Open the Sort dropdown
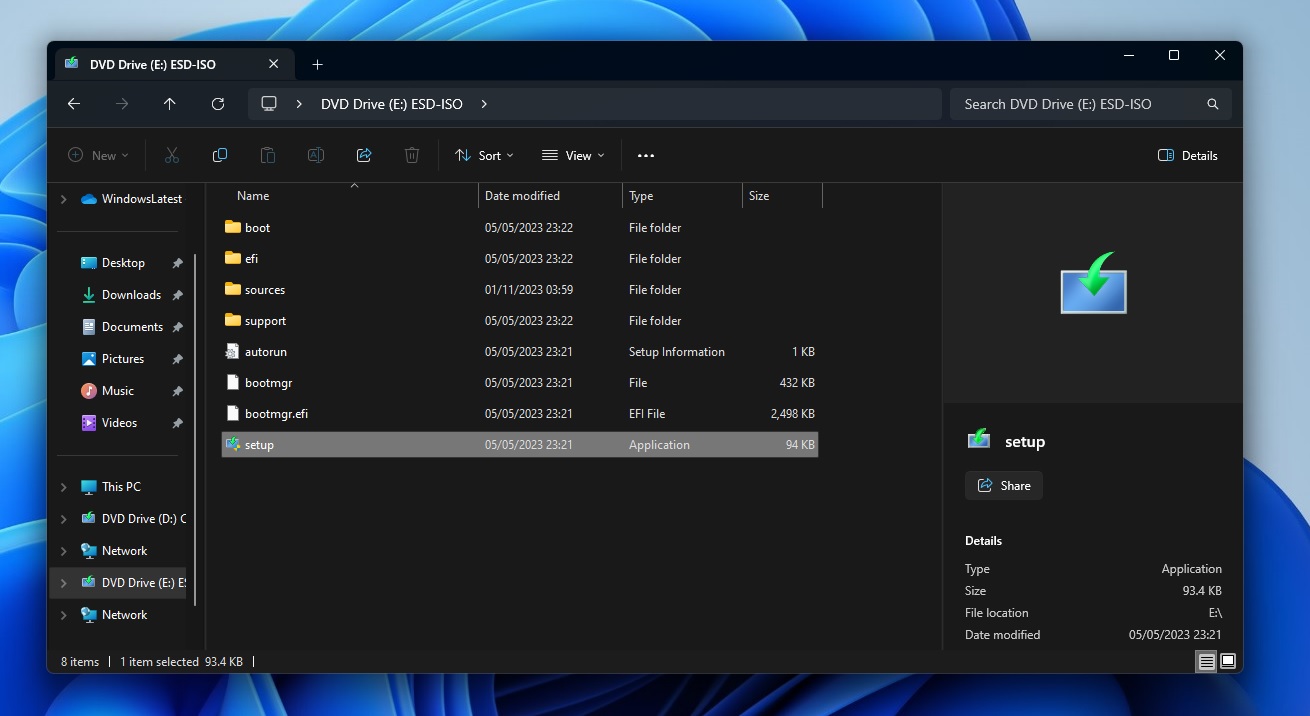 484,155
